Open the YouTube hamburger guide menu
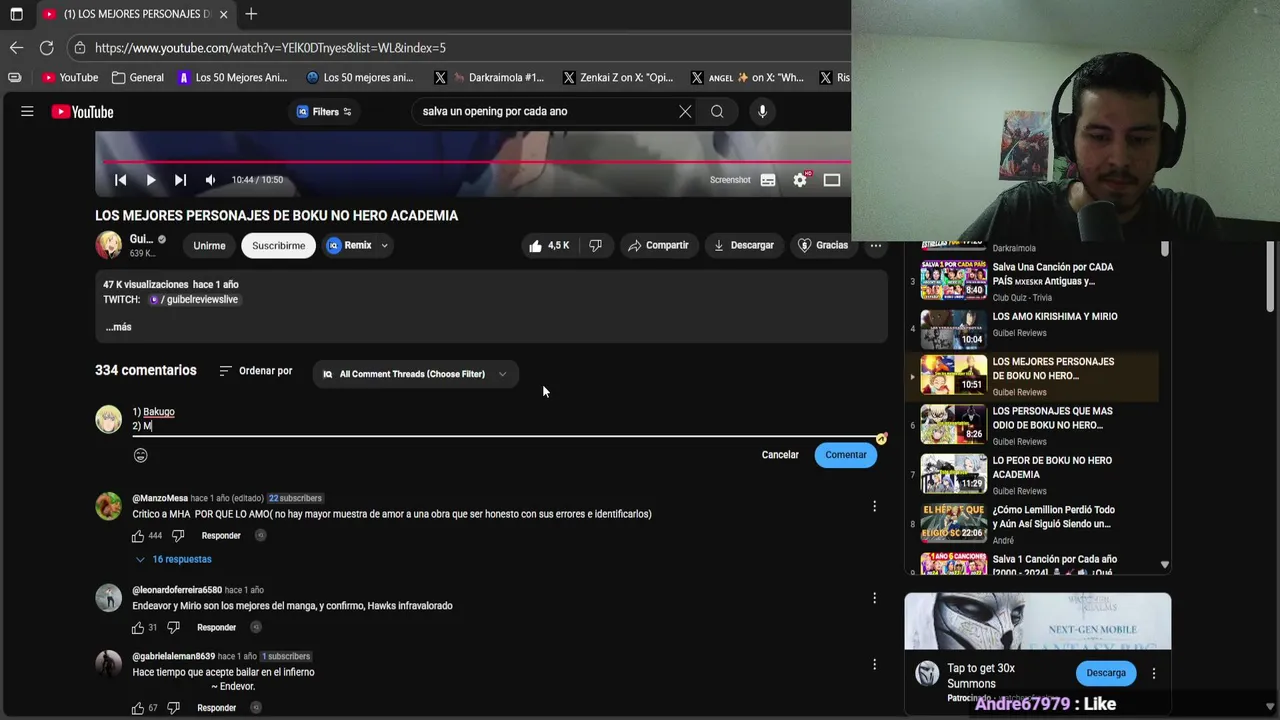This screenshot has width=1280, height=720. point(27,112)
